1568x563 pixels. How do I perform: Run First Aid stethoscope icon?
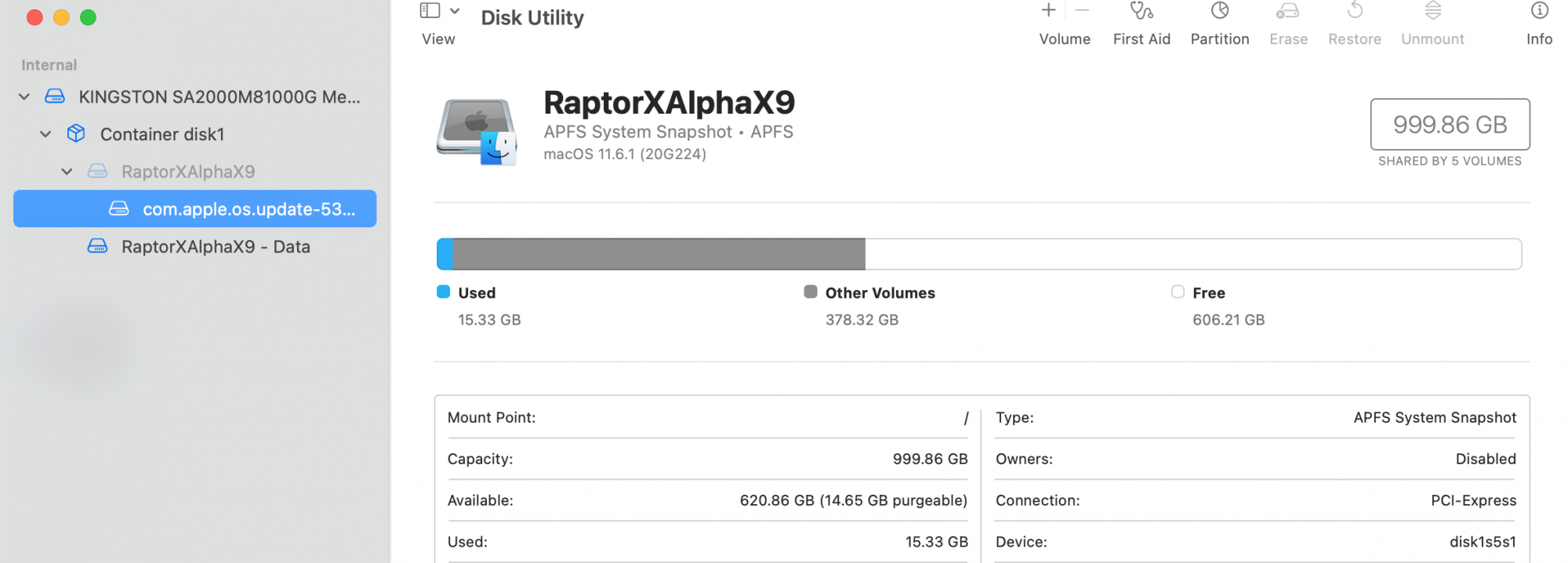tap(1142, 10)
